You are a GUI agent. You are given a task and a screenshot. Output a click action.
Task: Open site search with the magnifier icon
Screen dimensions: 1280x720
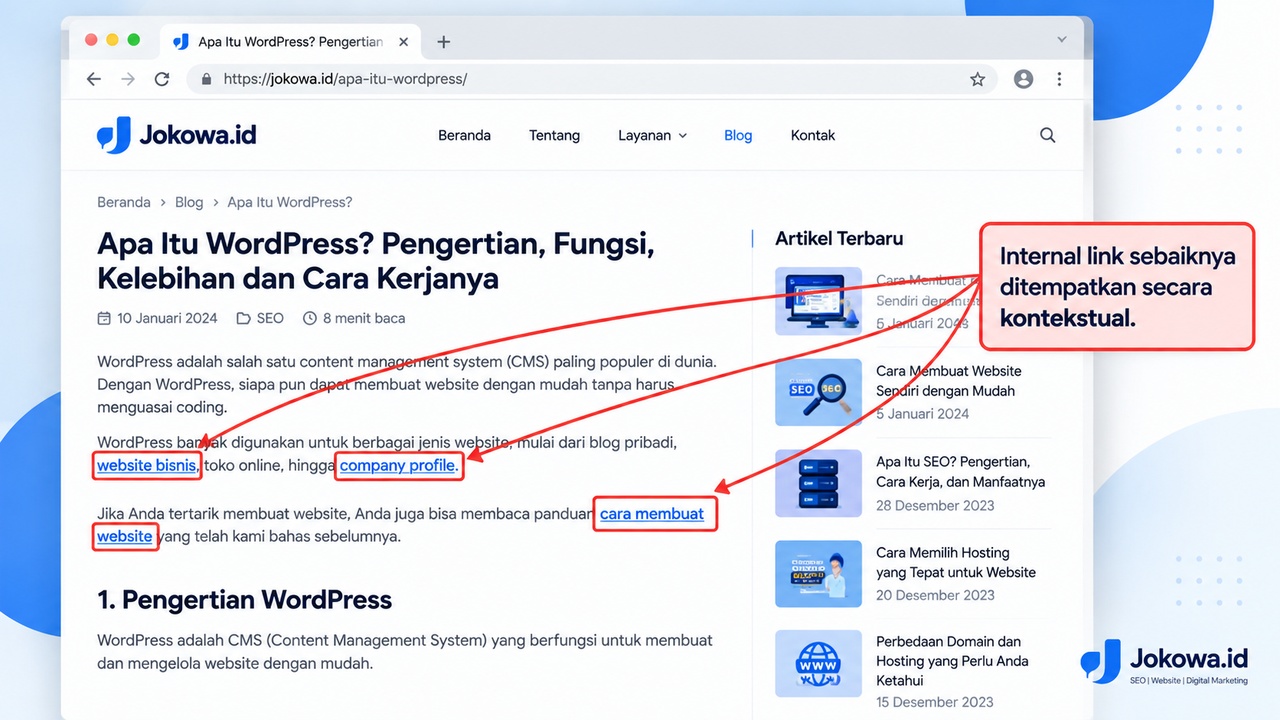tap(1048, 135)
